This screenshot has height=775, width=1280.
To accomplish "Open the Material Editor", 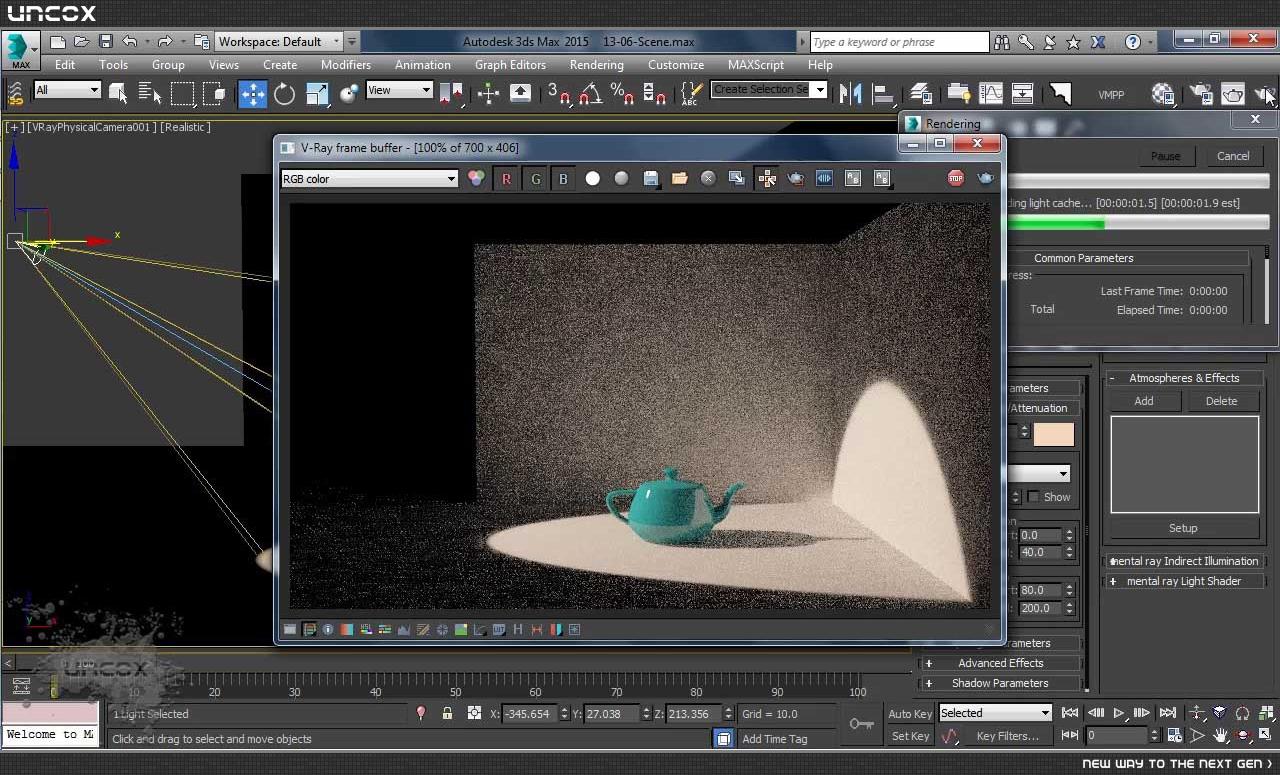I will [1162, 93].
